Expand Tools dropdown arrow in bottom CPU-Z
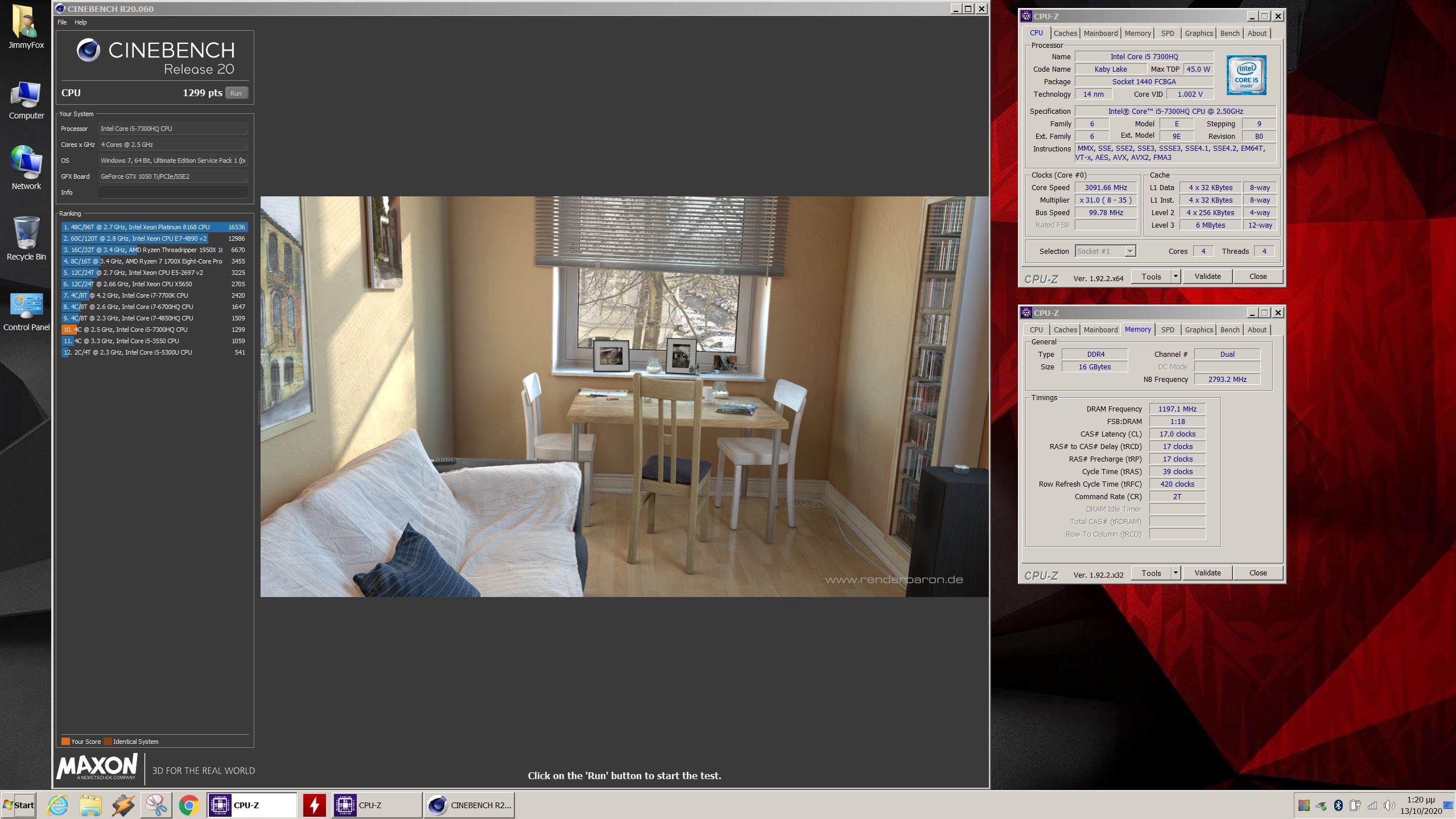 (x=1175, y=573)
